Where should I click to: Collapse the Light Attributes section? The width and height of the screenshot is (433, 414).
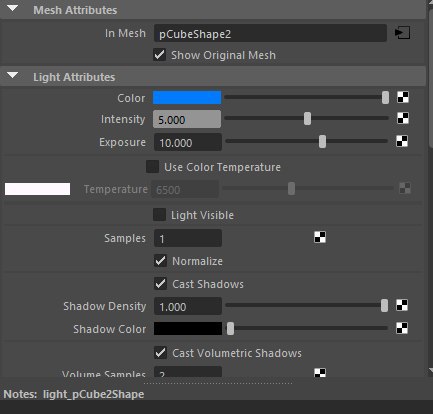tap(13, 75)
